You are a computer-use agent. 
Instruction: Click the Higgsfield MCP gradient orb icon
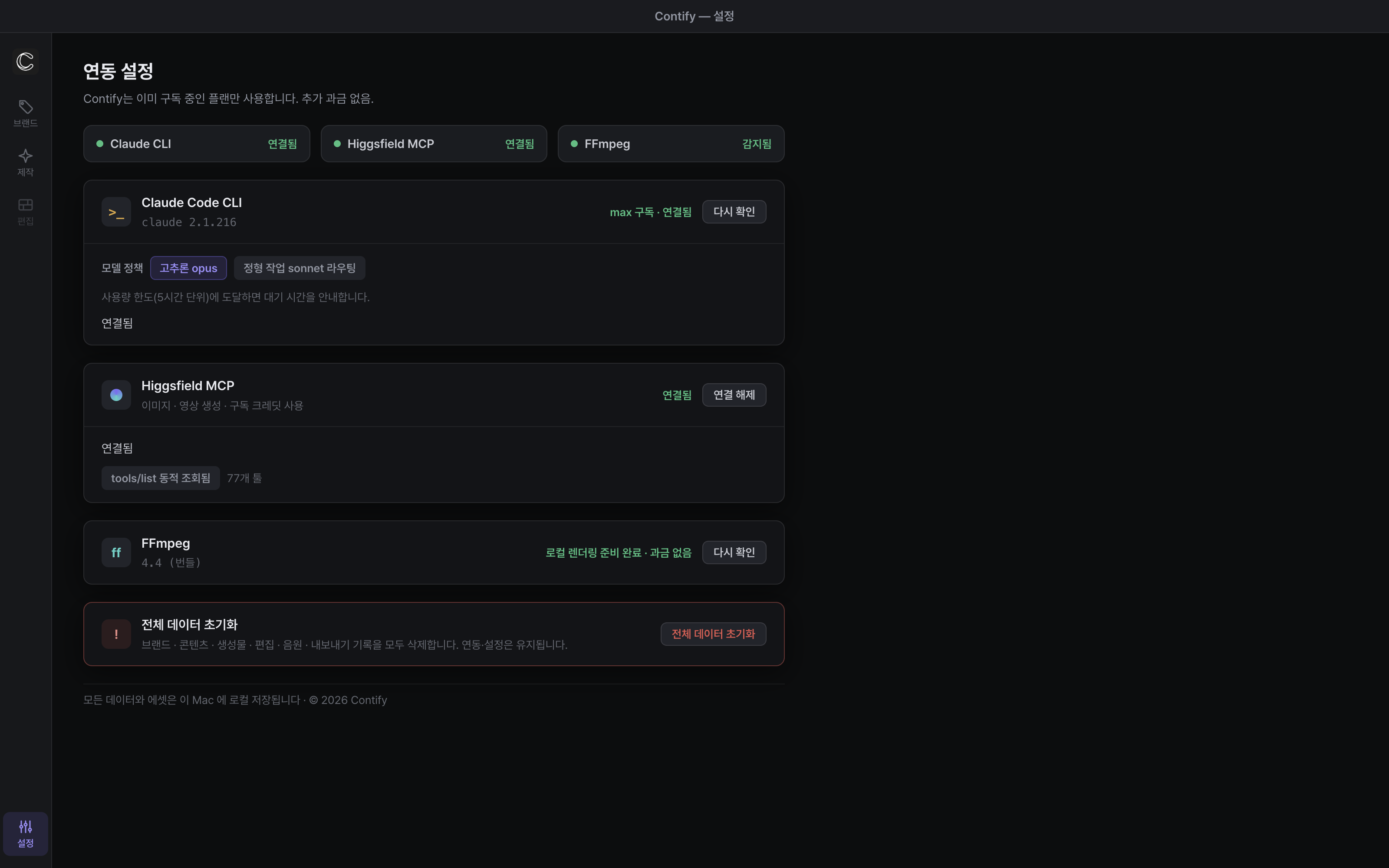coord(116,395)
